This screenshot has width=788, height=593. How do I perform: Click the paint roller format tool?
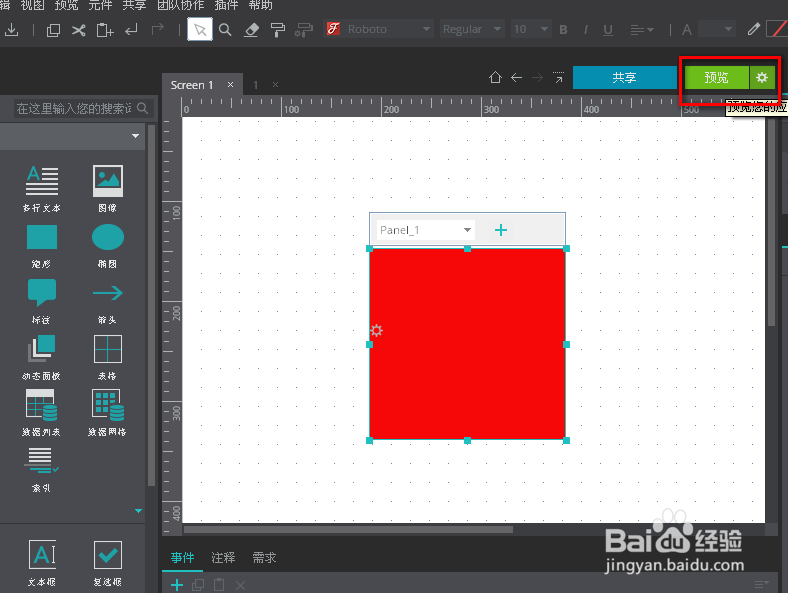point(277,30)
